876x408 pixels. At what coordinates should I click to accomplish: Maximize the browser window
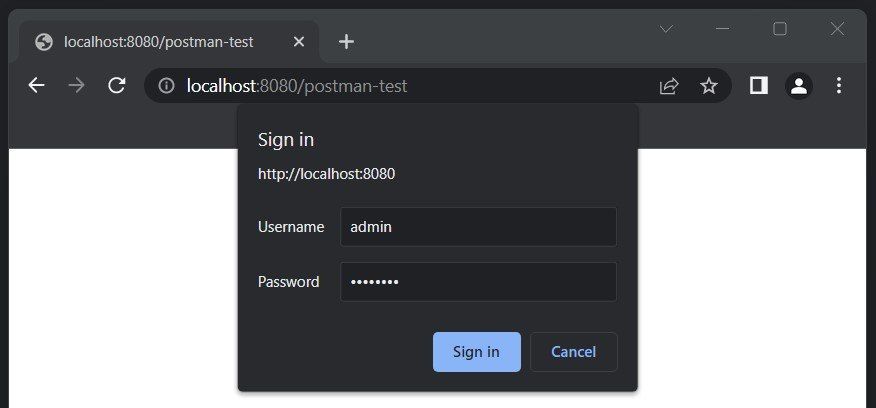pyautogui.click(x=780, y=29)
